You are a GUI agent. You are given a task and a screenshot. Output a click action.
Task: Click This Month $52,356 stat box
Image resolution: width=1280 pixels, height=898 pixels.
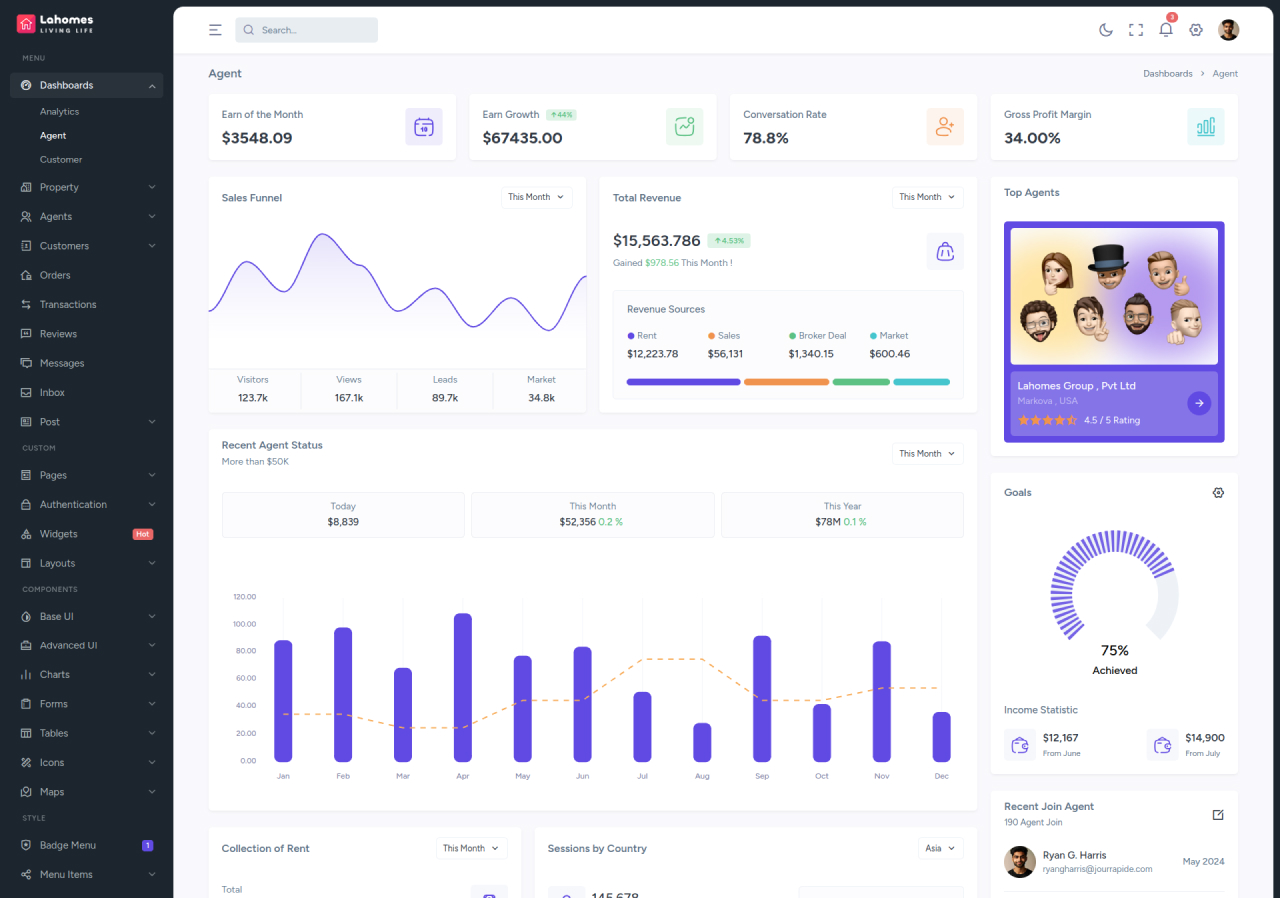[x=593, y=514]
